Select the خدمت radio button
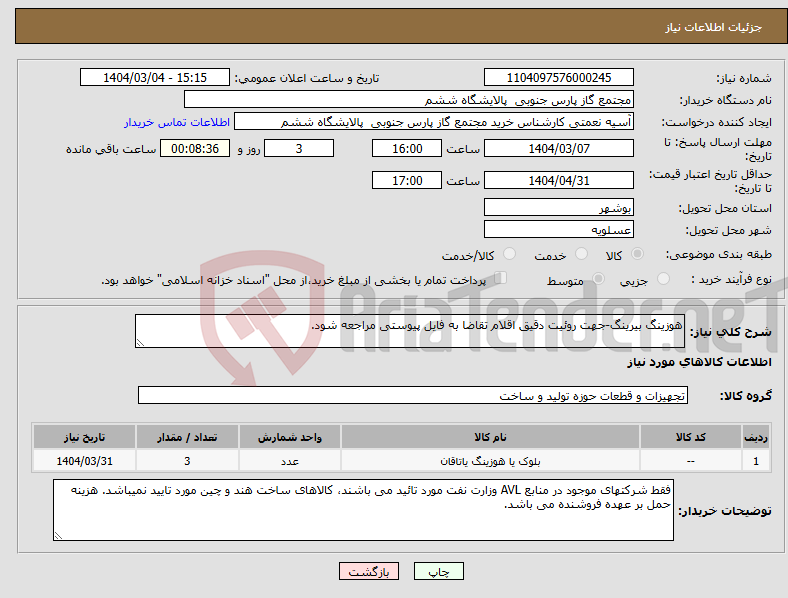The height and width of the screenshot is (598, 788). point(581,254)
